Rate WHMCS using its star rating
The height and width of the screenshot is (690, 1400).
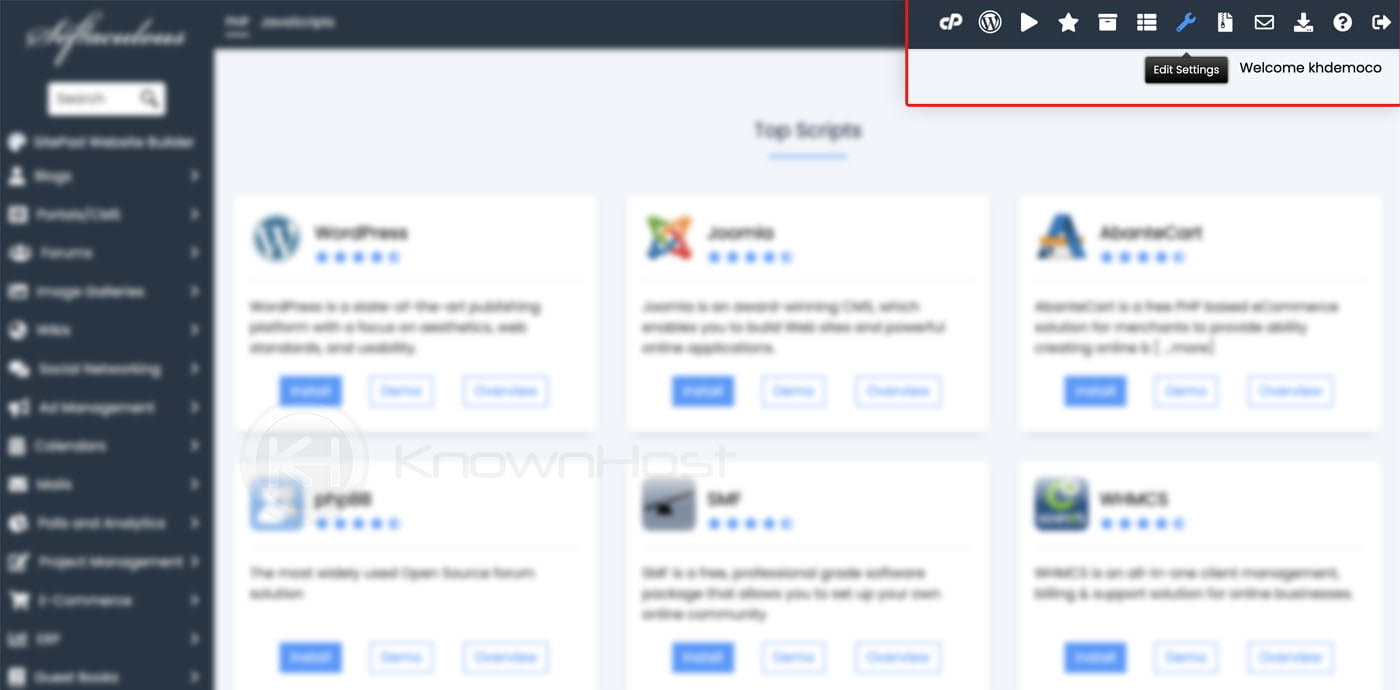tap(1144, 521)
